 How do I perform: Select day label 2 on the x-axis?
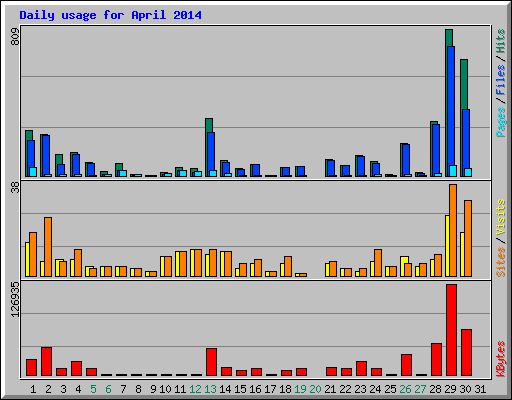(x=48, y=389)
